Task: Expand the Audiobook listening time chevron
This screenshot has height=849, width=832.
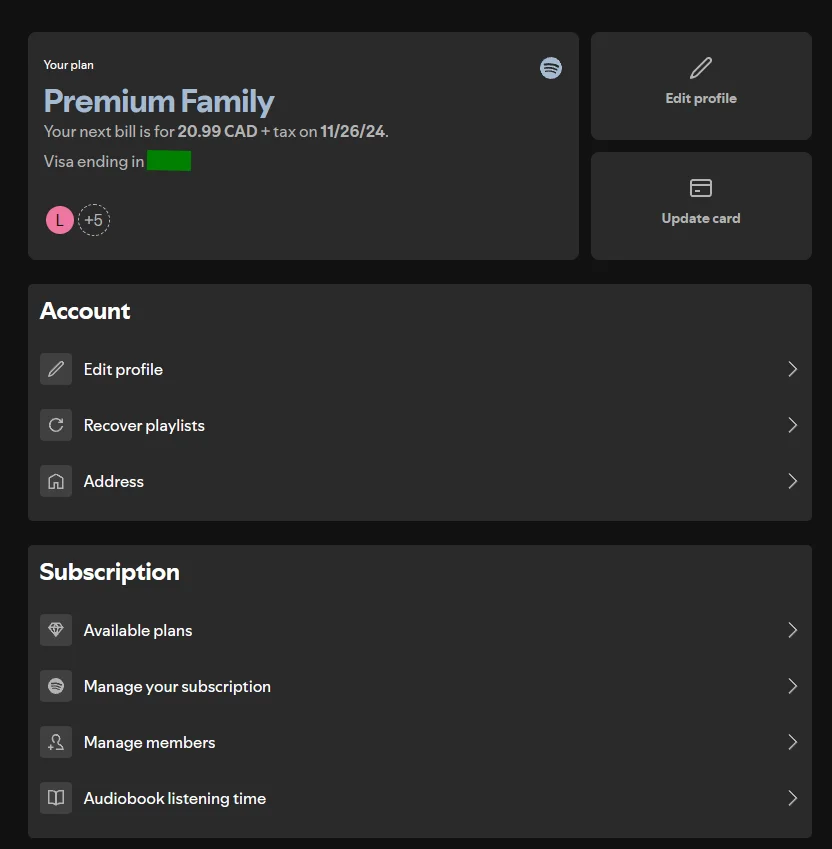Action: (x=792, y=798)
